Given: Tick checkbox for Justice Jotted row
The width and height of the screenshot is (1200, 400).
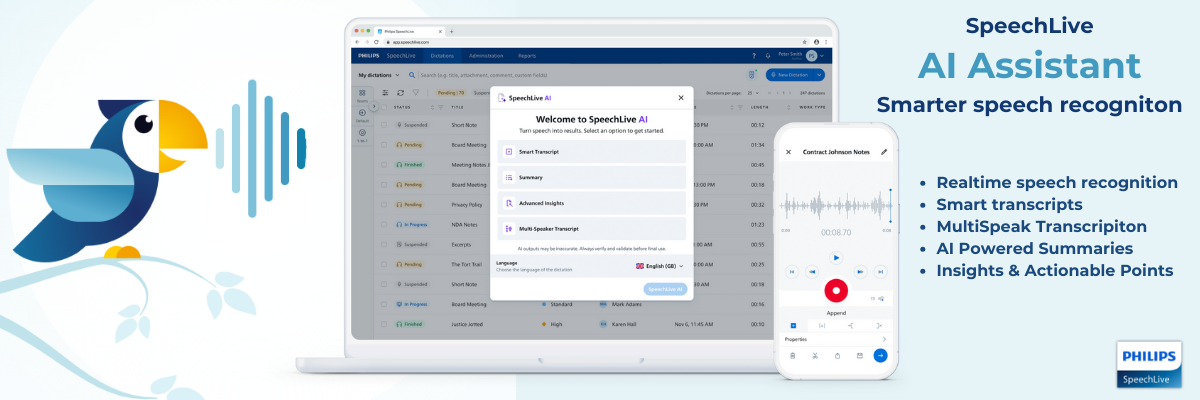Looking at the screenshot, I should [384, 324].
